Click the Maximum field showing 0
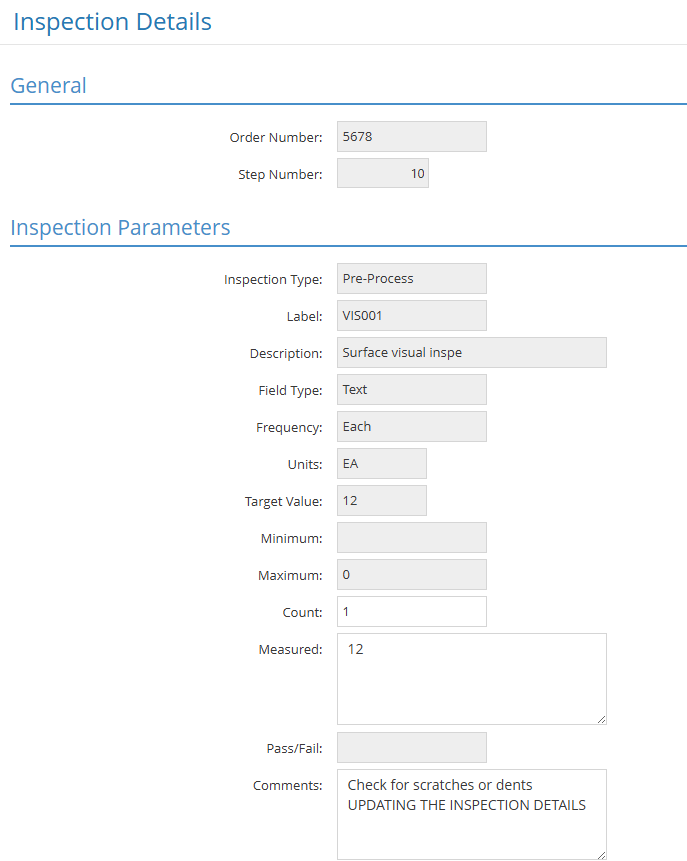This screenshot has height=861, width=687. (411, 575)
